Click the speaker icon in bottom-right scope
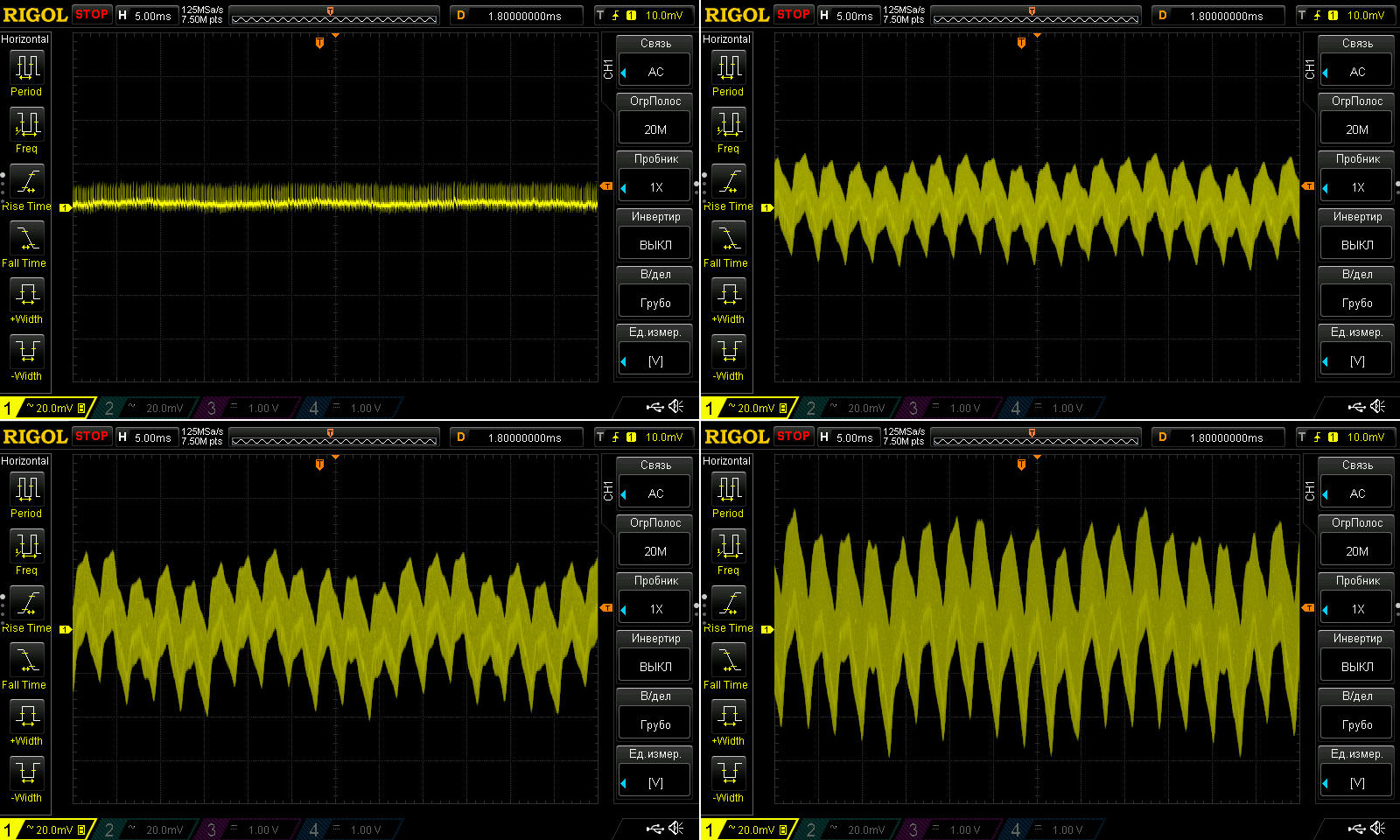Image resolution: width=1400 pixels, height=840 pixels. [x=1378, y=828]
